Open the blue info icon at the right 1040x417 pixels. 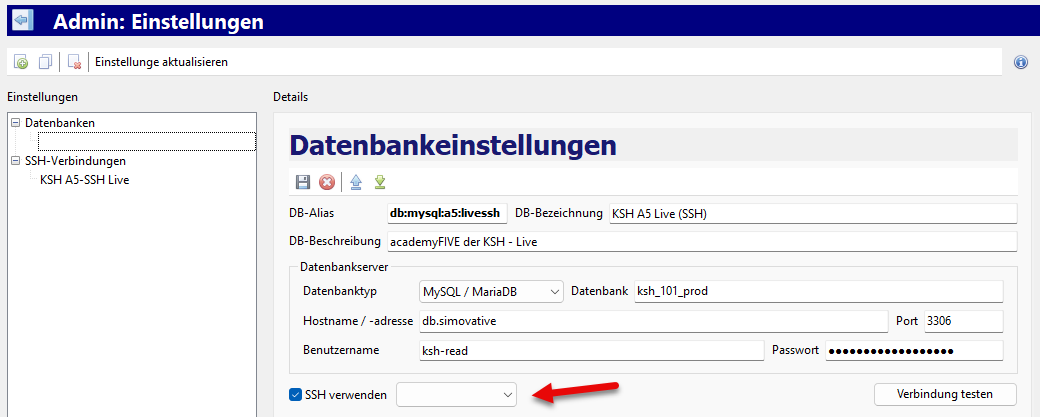(x=1021, y=62)
